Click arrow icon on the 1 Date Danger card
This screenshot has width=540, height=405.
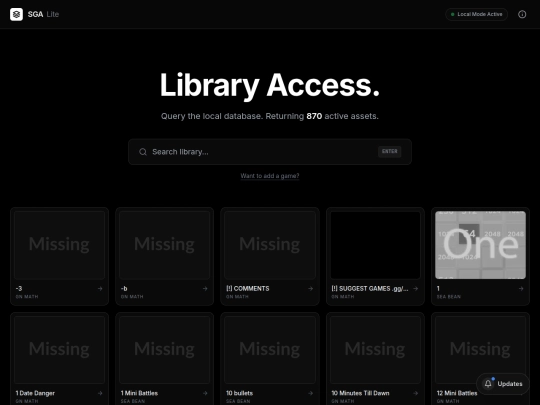(x=100, y=393)
